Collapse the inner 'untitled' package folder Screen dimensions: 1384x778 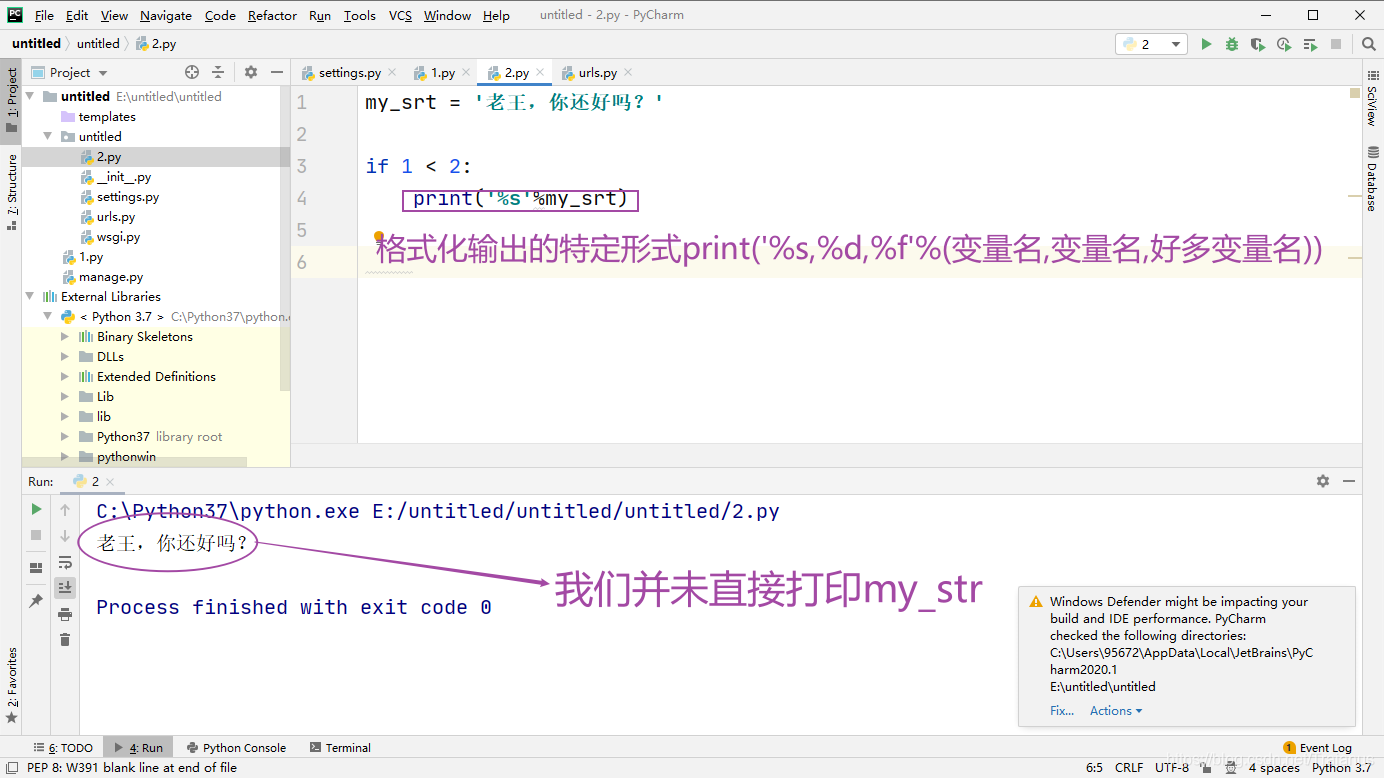click(x=47, y=137)
